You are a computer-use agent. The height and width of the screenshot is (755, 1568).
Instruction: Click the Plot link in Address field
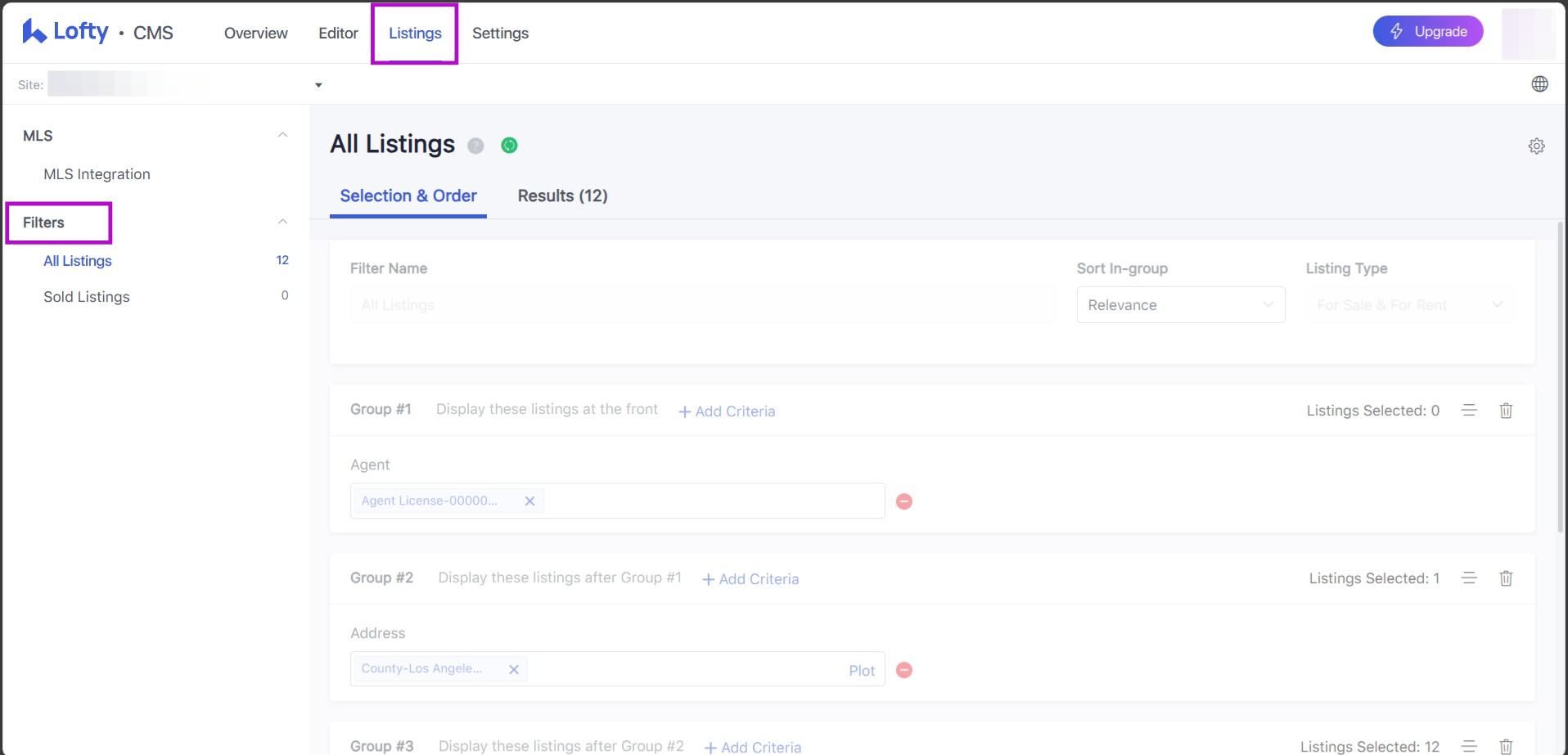click(861, 671)
